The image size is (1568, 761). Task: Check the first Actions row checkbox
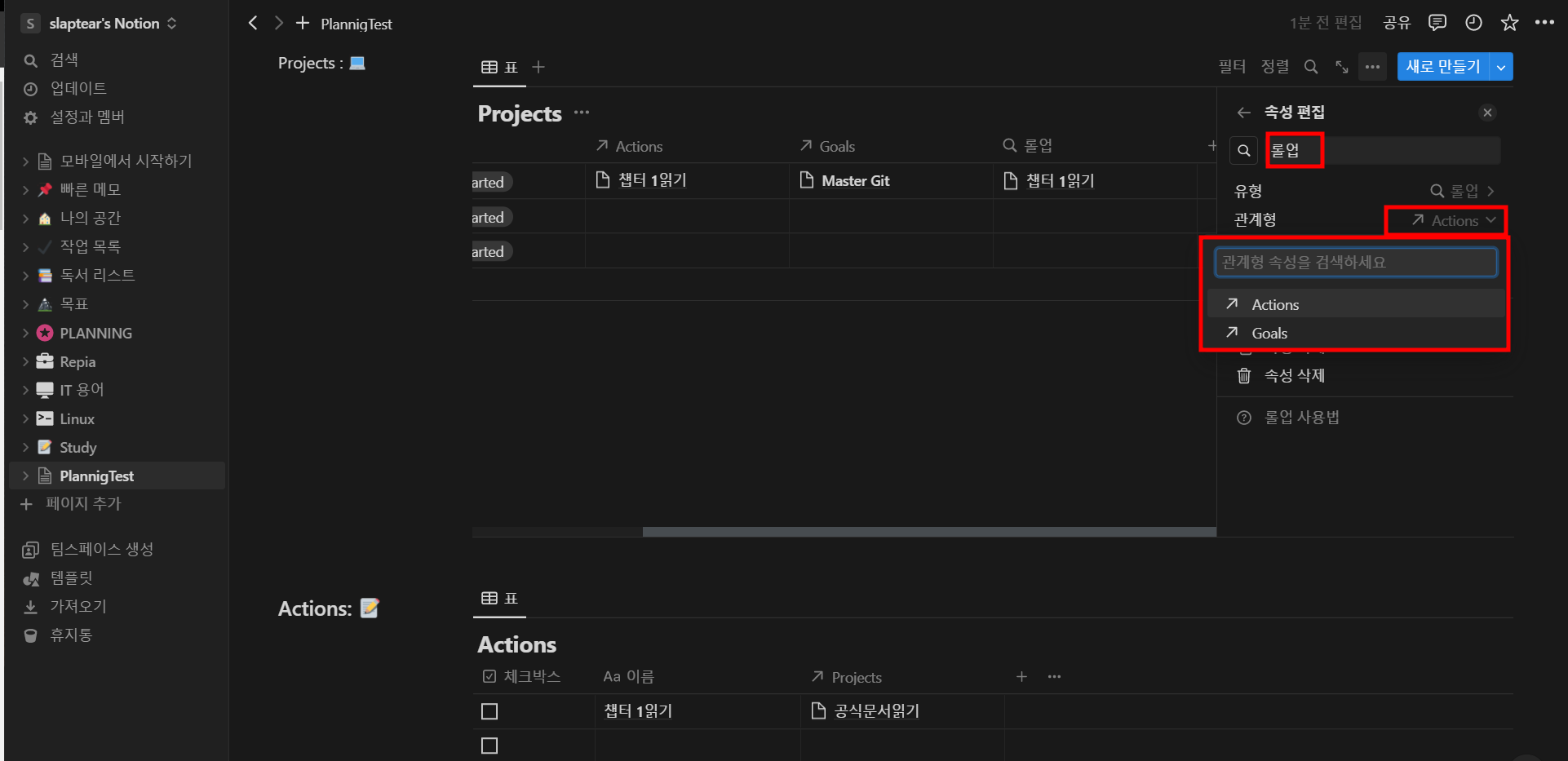(x=489, y=711)
